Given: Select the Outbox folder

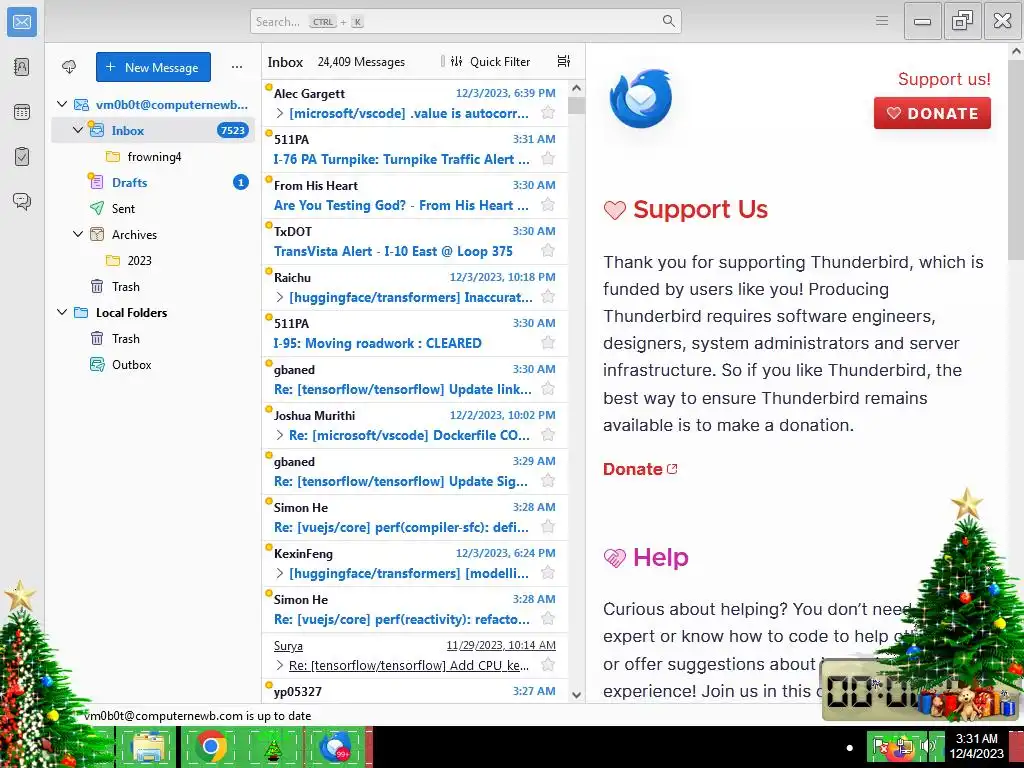Looking at the screenshot, I should pyautogui.click(x=153, y=364).
